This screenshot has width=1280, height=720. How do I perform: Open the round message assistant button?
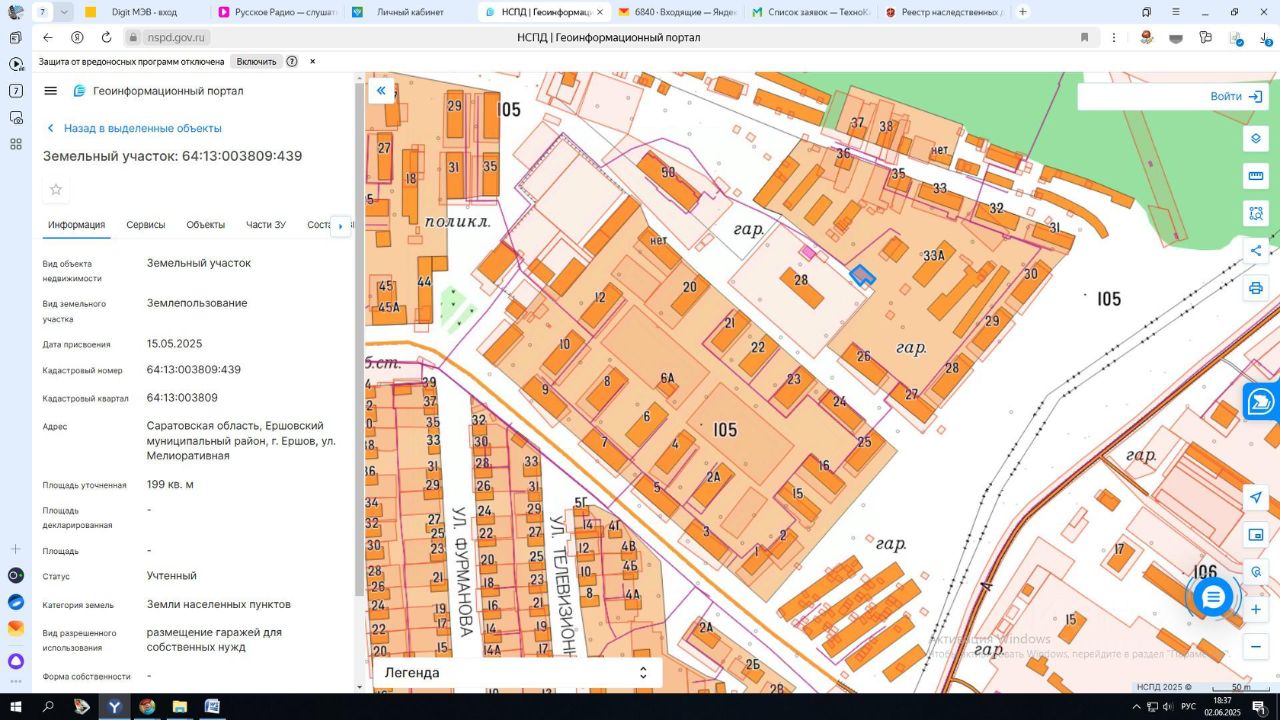pos(1213,597)
